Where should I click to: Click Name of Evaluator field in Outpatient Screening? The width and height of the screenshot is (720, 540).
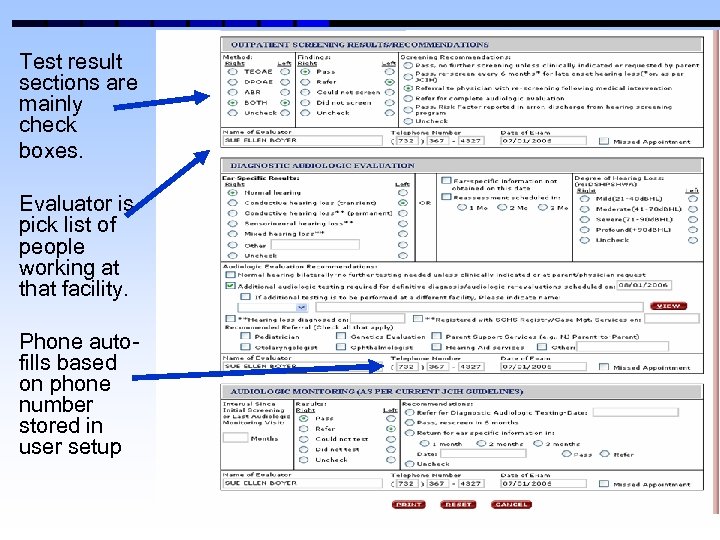pyautogui.click(x=303, y=141)
